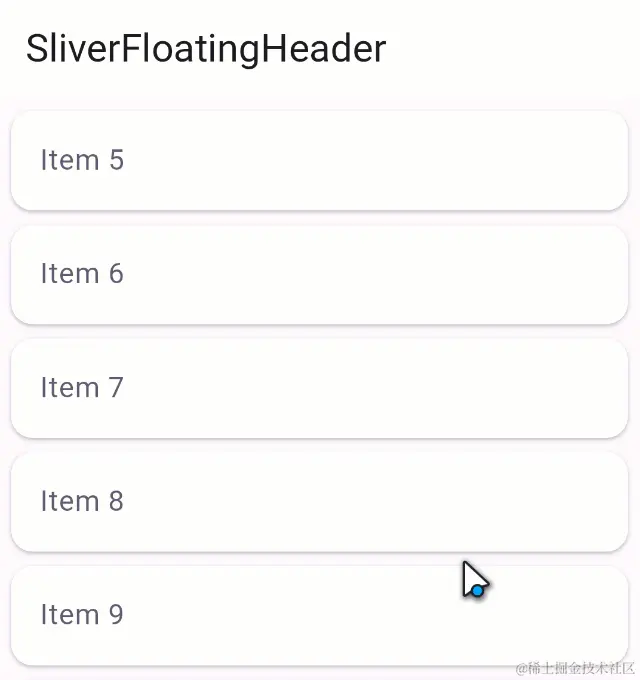Click the digit 5 in Item 5
This screenshot has height=680, width=640.
pyautogui.click(x=117, y=160)
